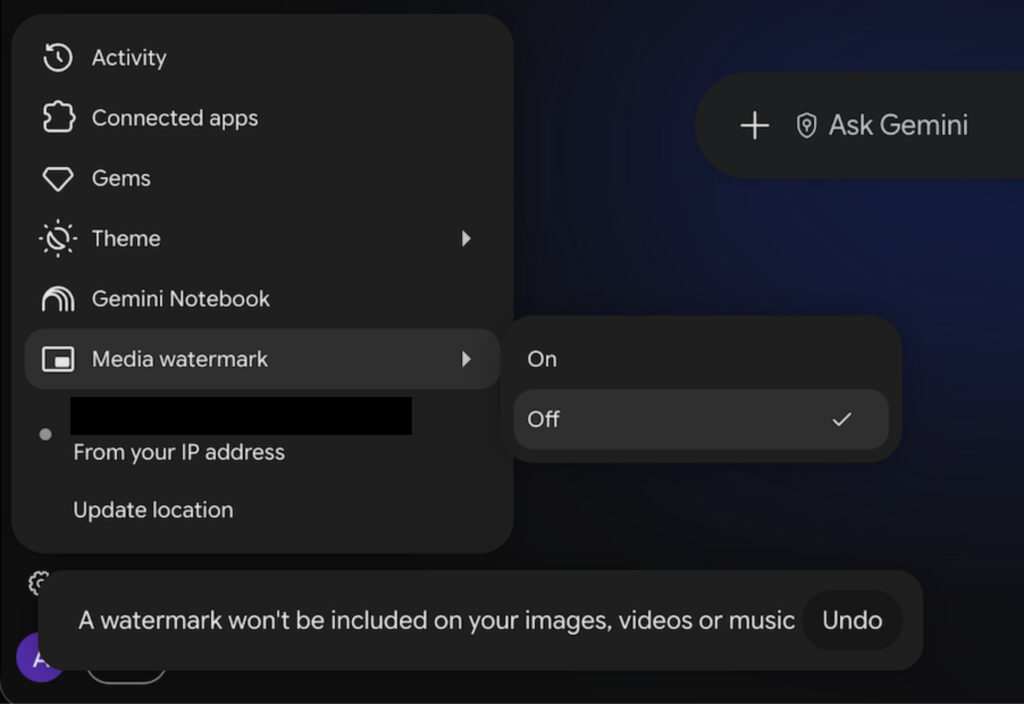The width and height of the screenshot is (1024, 704).
Task: Click the Gemini Notebook arch icon
Action: coord(57,299)
